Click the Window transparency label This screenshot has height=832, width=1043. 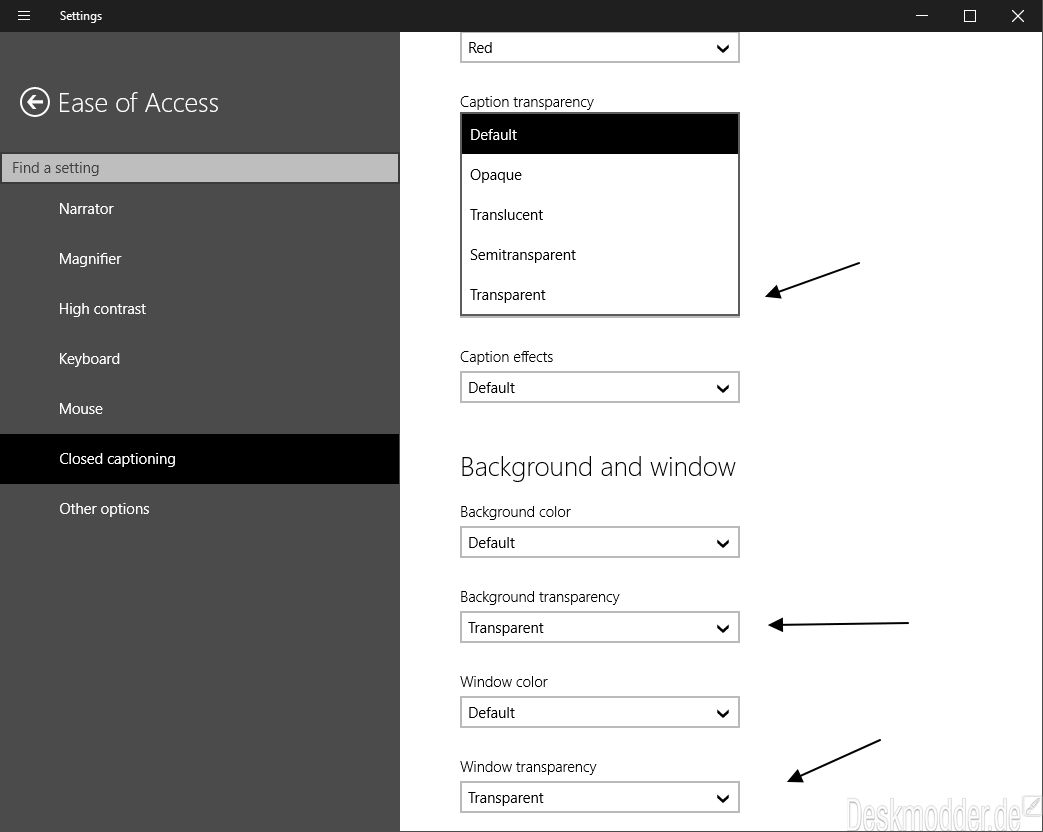click(528, 767)
